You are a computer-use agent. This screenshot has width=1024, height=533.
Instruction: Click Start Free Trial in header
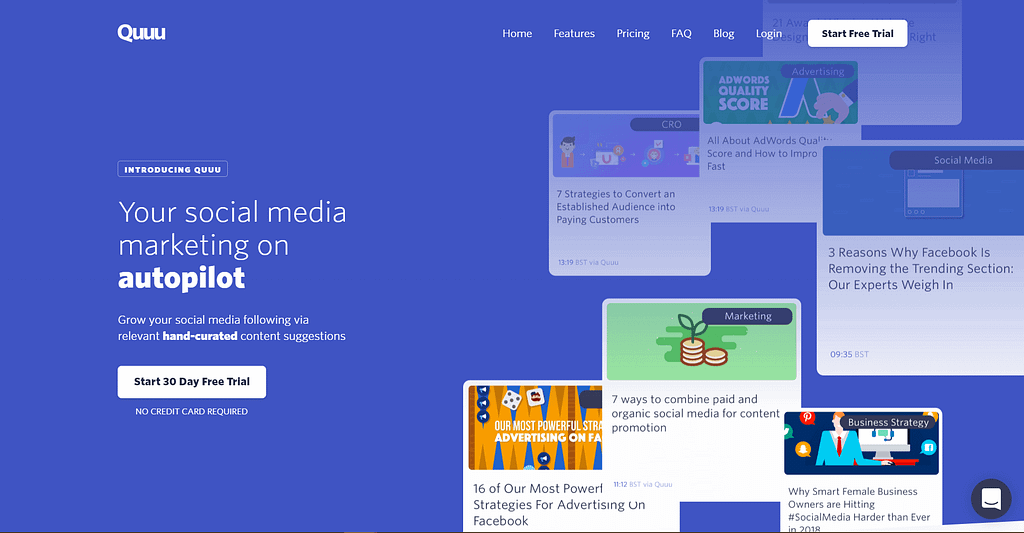click(857, 33)
